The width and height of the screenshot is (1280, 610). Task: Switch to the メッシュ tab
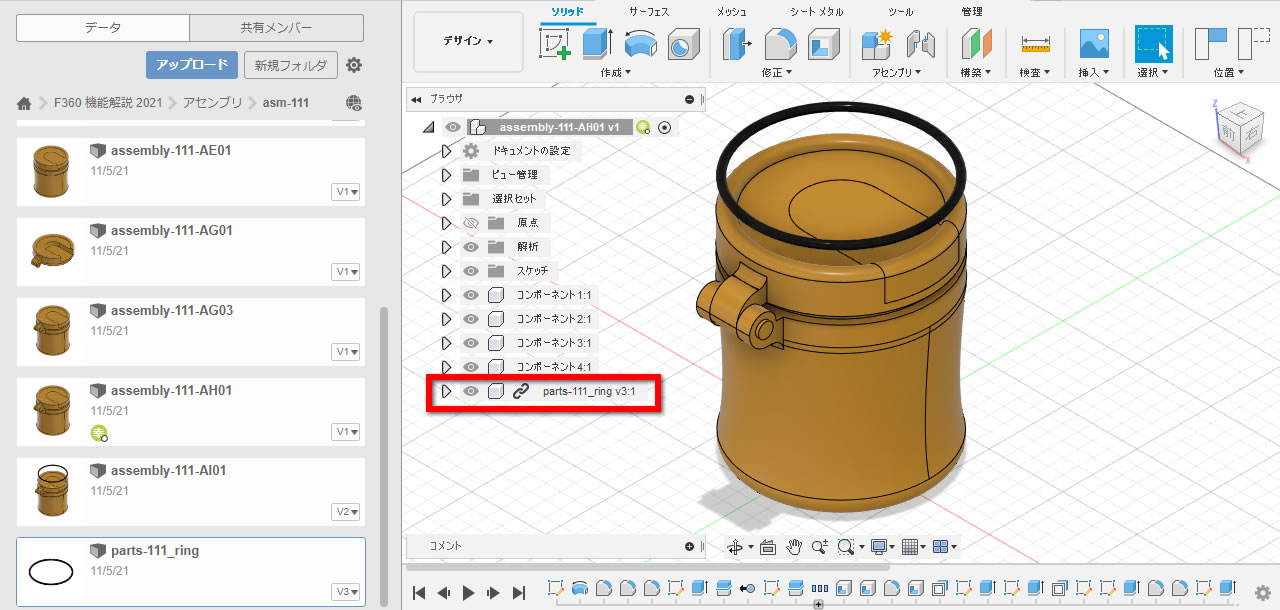click(731, 12)
